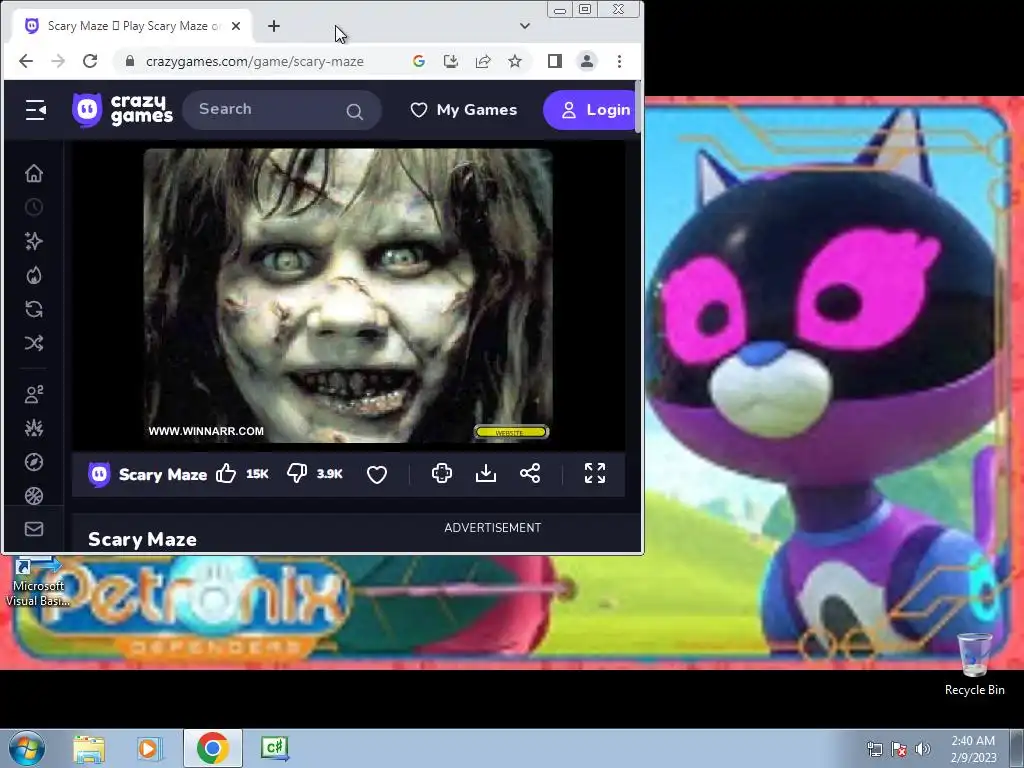
Task: Like Scary Maze with thumbs up
Action: pos(226,473)
